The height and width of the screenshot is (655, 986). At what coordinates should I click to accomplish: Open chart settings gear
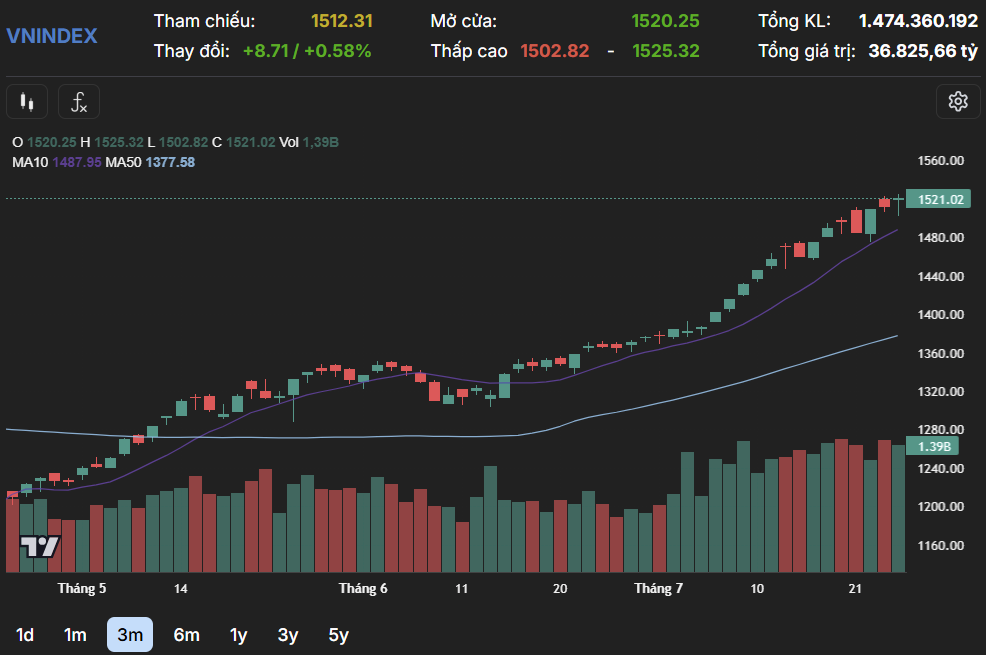(957, 101)
